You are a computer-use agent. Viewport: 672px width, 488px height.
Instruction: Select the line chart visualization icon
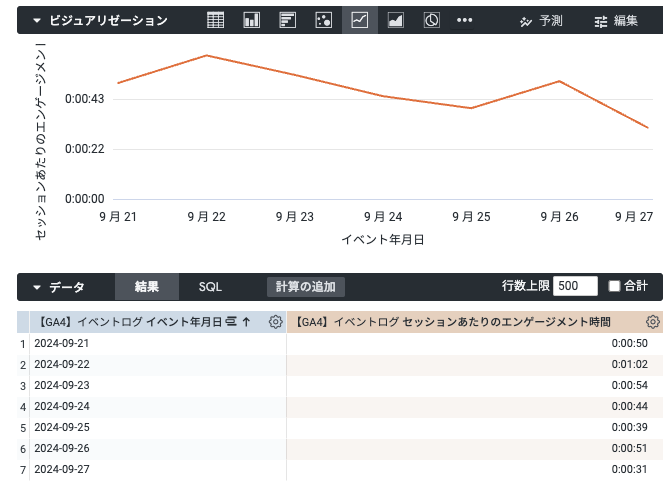(x=359, y=20)
